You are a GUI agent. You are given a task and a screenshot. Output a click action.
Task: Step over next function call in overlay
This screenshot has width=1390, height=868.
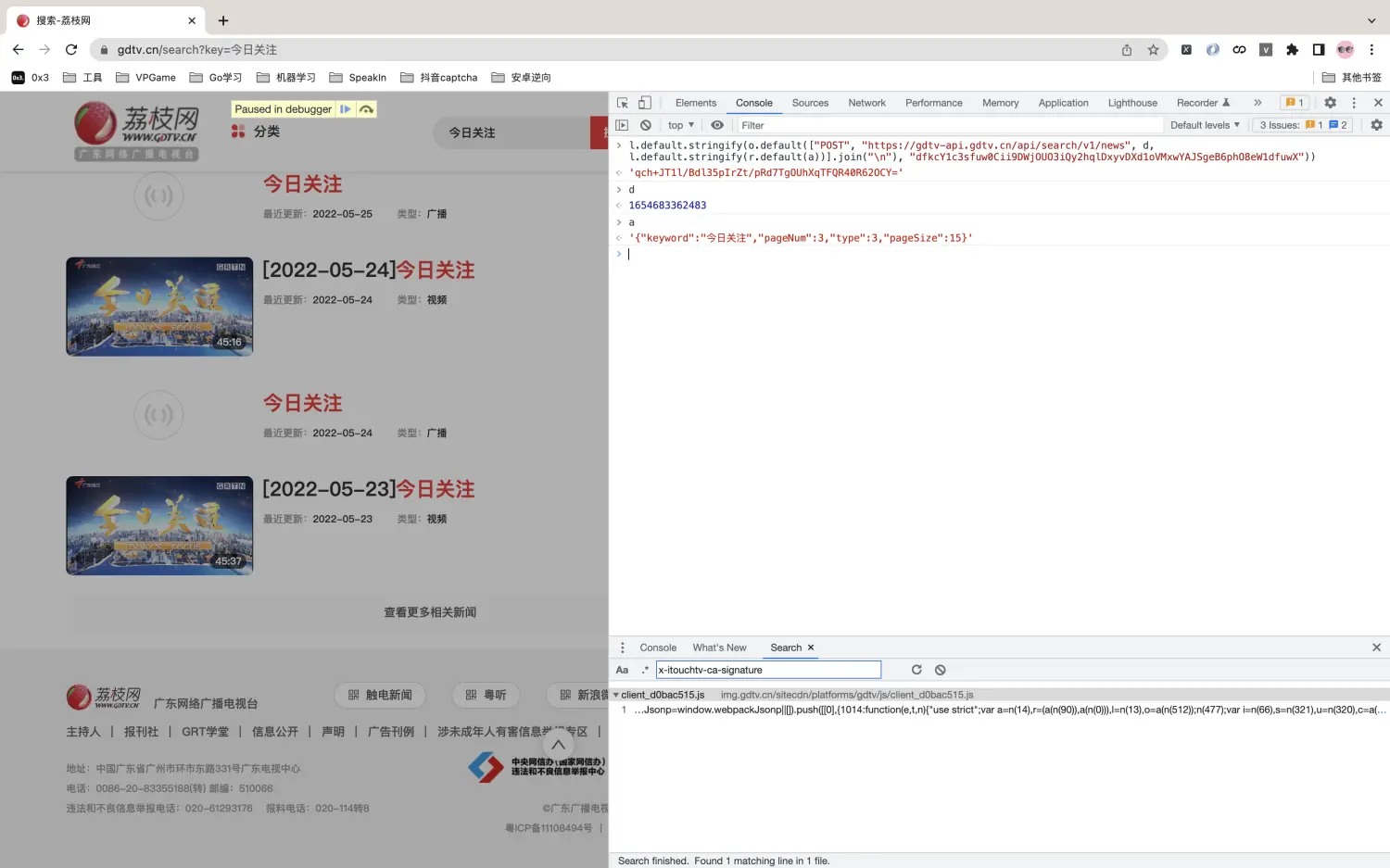367,109
